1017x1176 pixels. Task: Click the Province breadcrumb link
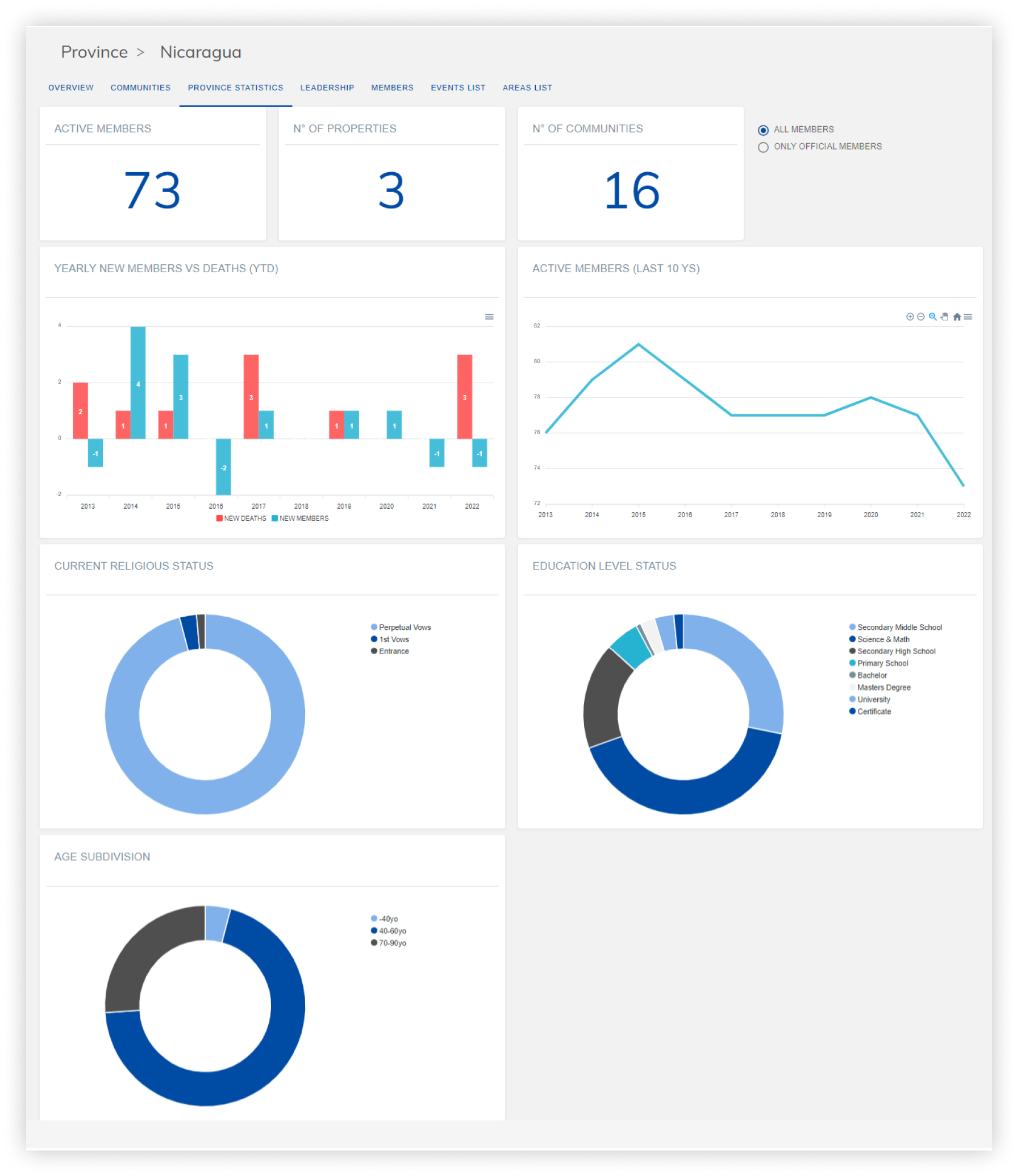94,52
